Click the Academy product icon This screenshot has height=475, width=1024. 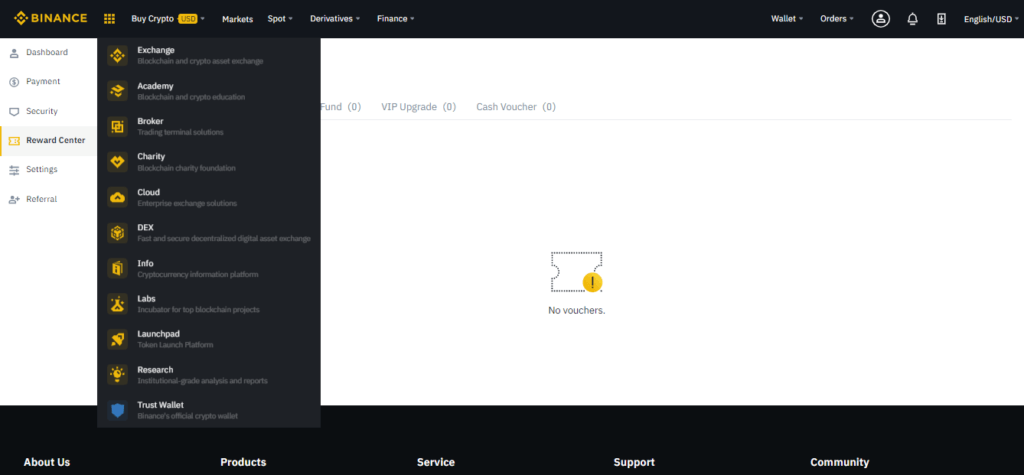pyautogui.click(x=118, y=91)
